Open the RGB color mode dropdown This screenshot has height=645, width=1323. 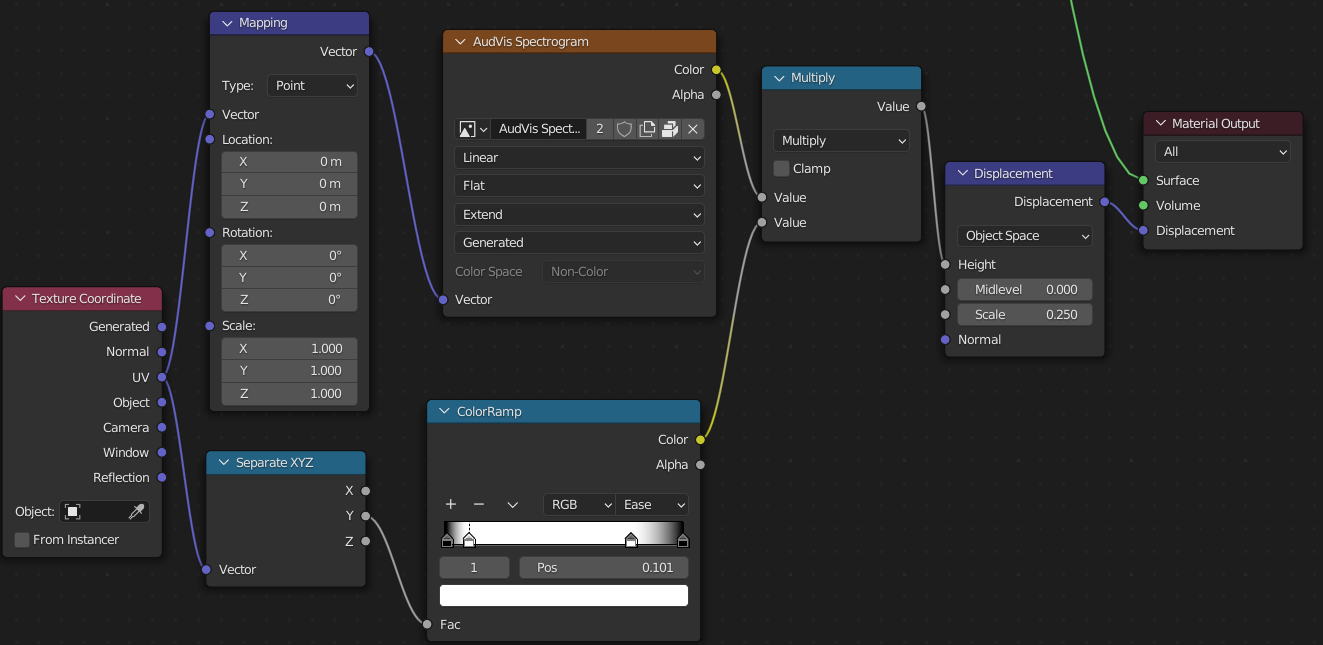click(579, 505)
